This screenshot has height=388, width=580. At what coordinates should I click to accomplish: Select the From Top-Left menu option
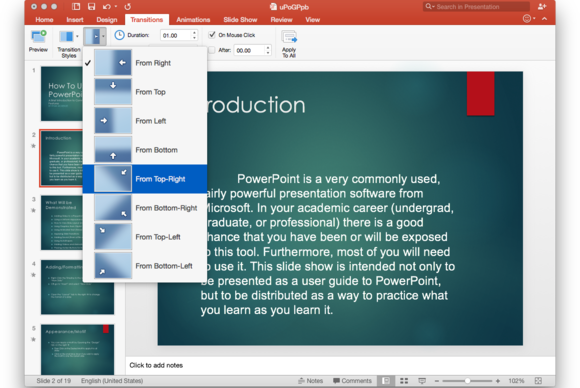(145, 237)
